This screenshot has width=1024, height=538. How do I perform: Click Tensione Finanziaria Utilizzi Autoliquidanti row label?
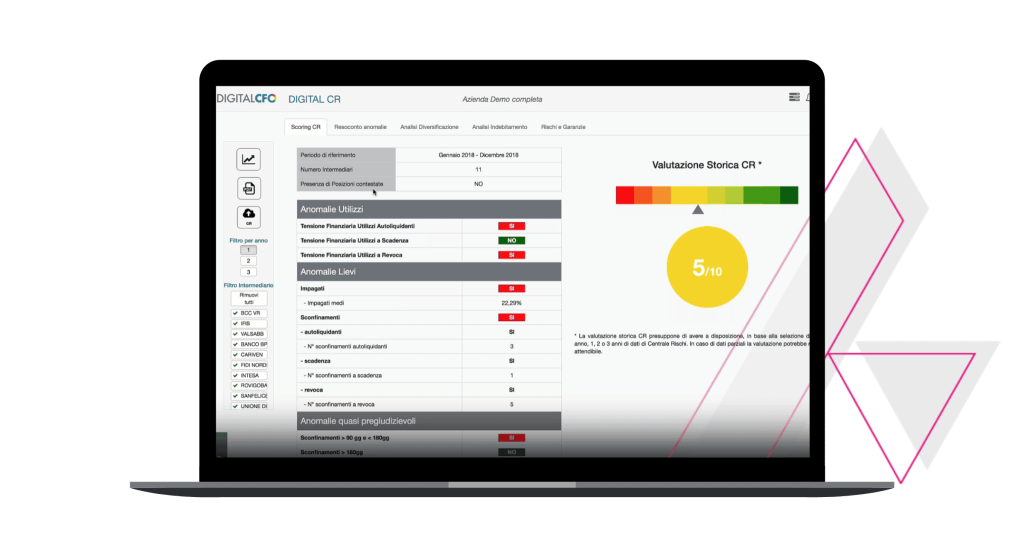pos(357,226)
